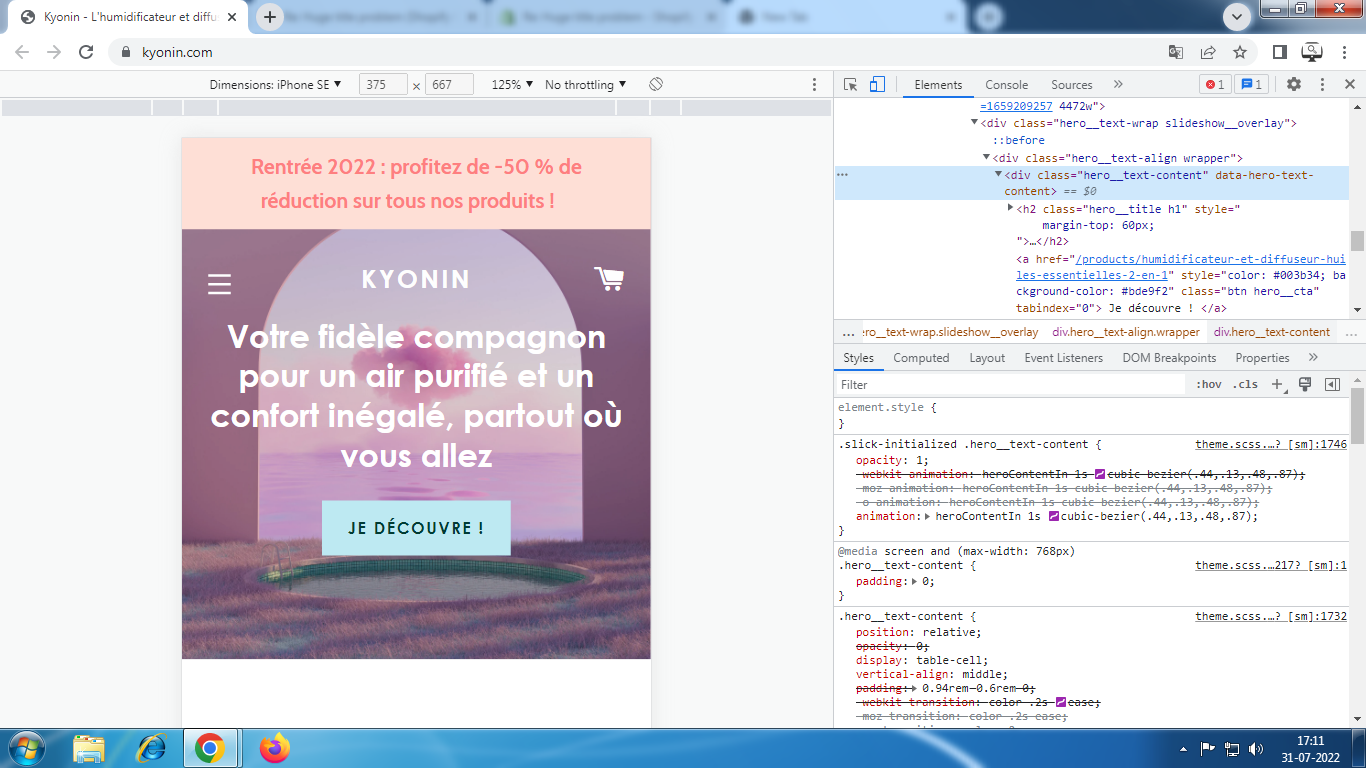Open the shopping cart icon

[608, 278]
